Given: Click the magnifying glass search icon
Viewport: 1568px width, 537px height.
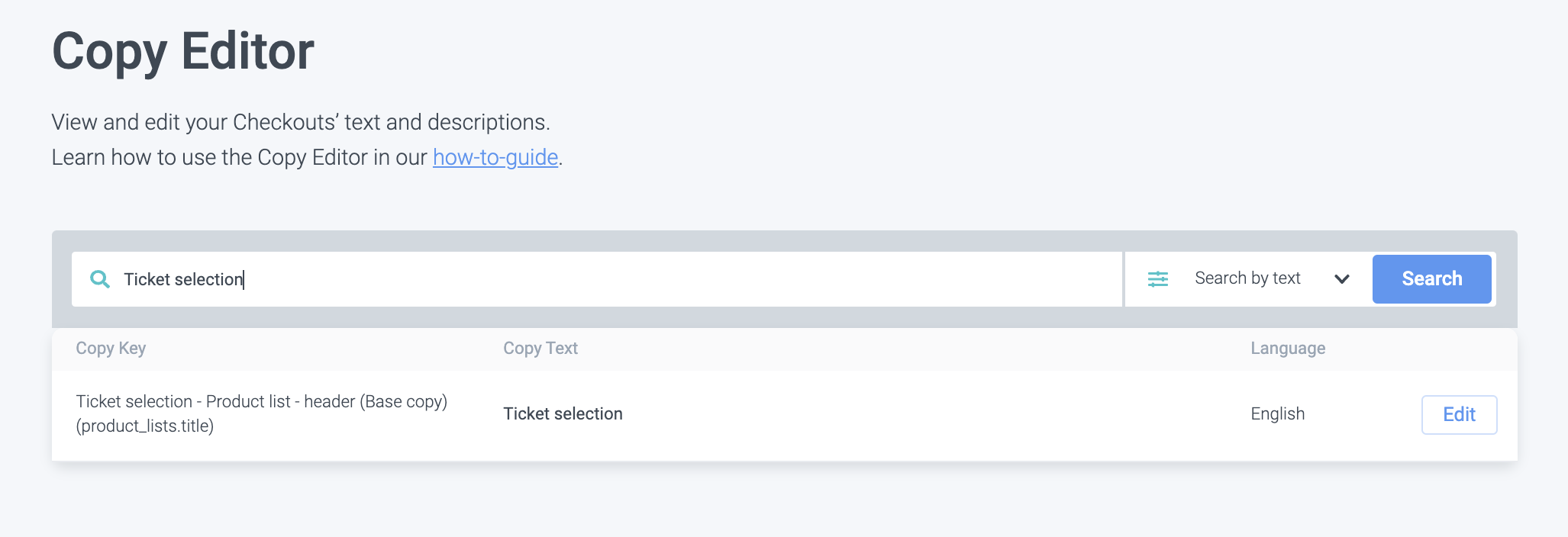Looking at the screenshot, I should pyautogui.click(x=100, y=279).
